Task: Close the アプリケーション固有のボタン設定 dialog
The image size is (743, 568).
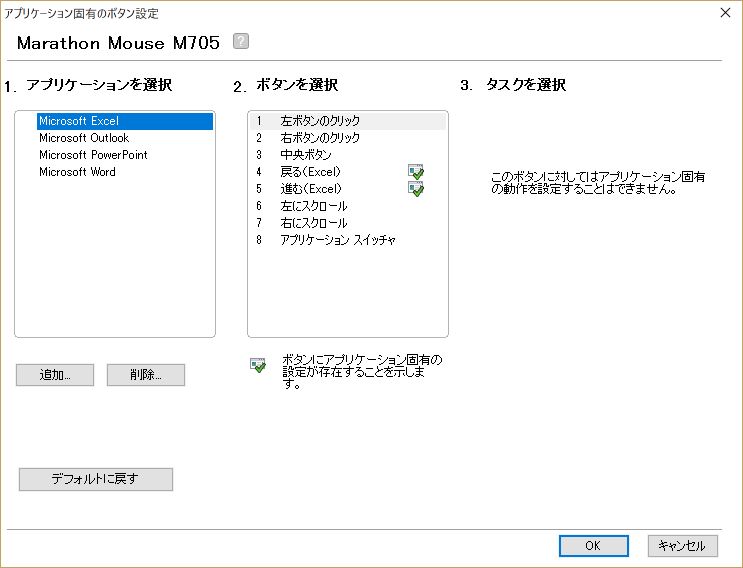Action: [725, 13]
